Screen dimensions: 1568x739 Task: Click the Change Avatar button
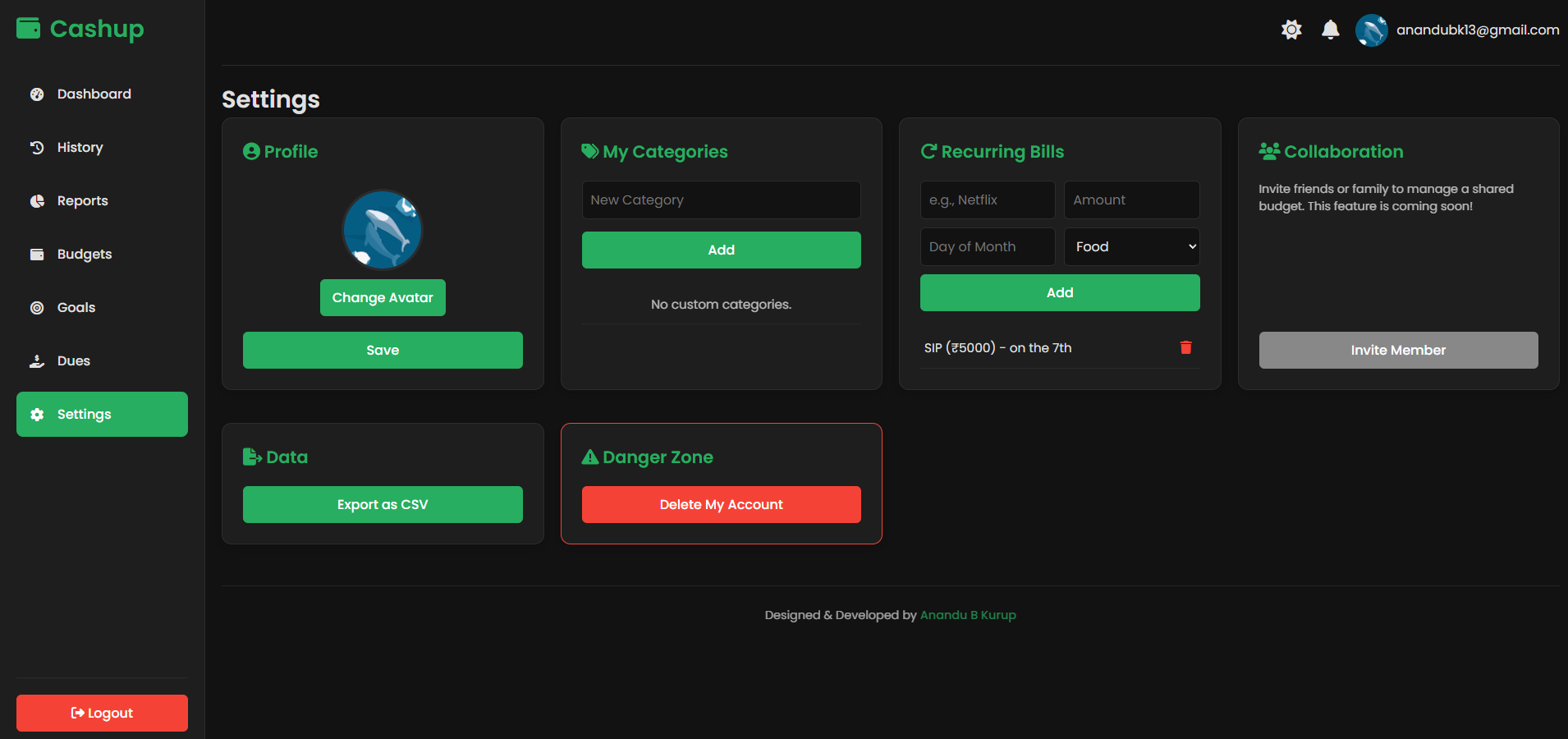[x=383, y=297]
